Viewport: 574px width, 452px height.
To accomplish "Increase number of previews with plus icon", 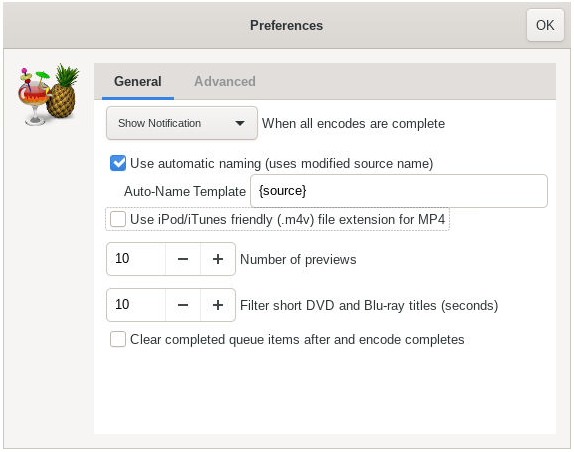I will click(x=218, y=259).
